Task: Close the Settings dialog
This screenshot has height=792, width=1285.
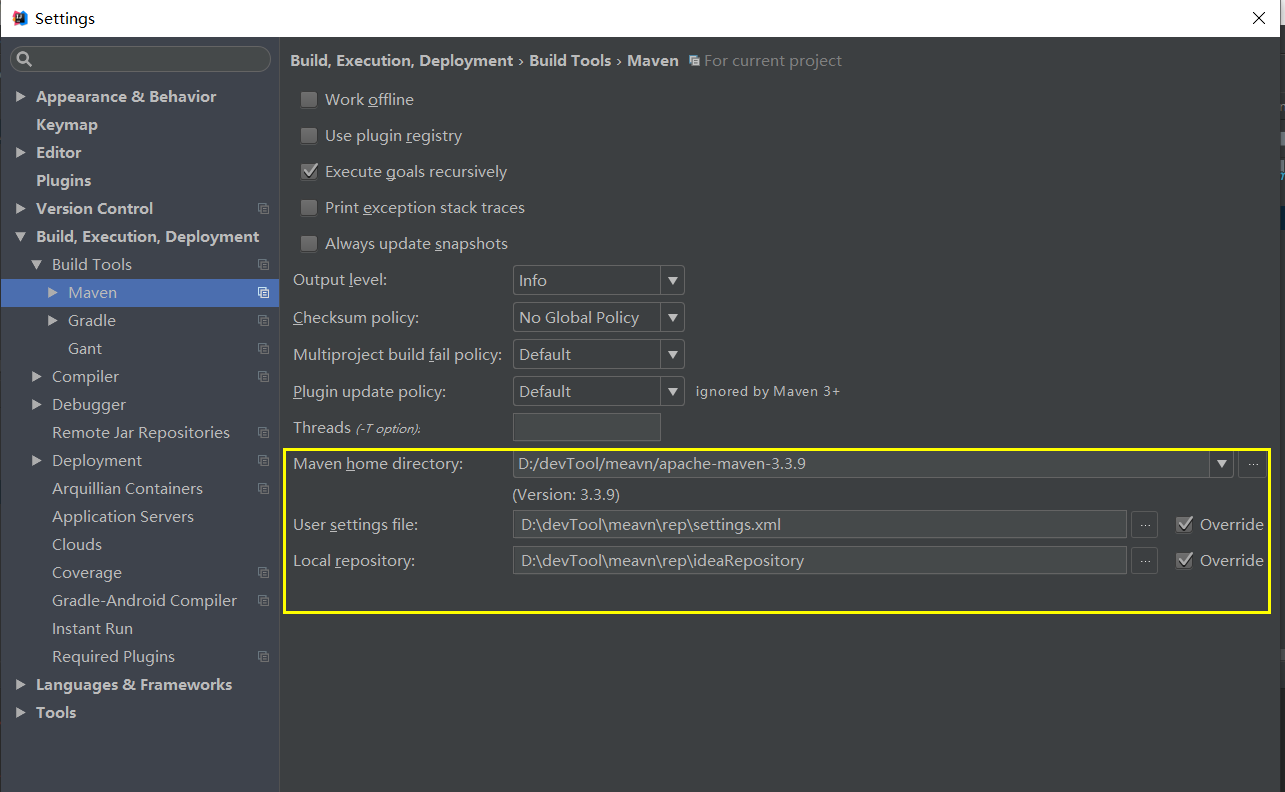Action: pos(1258,18)
